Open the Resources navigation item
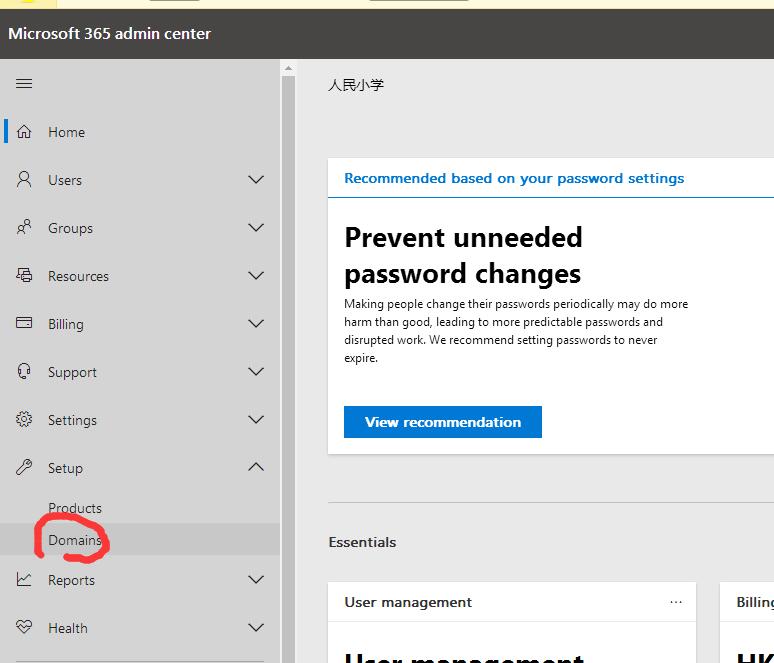This screenshot has height=663, width=774. point(140,276)
